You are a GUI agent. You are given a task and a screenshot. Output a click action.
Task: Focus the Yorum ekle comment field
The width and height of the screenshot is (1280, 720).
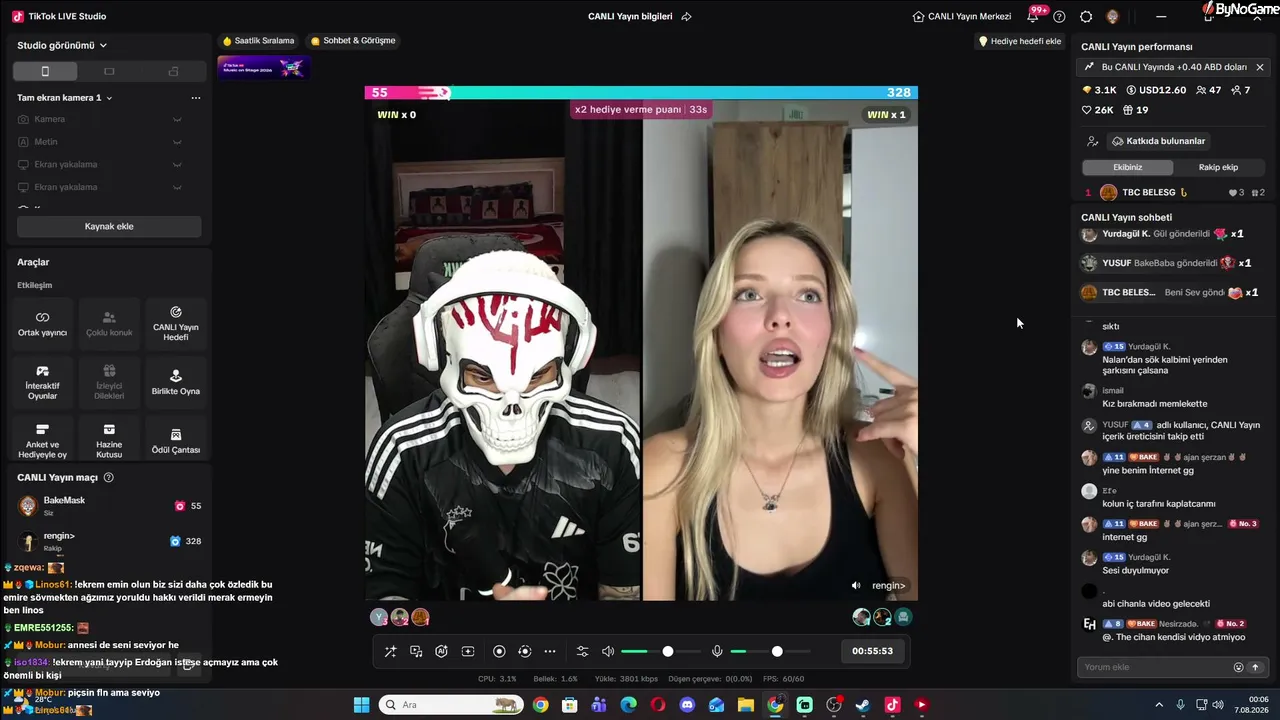[1155, 667]
